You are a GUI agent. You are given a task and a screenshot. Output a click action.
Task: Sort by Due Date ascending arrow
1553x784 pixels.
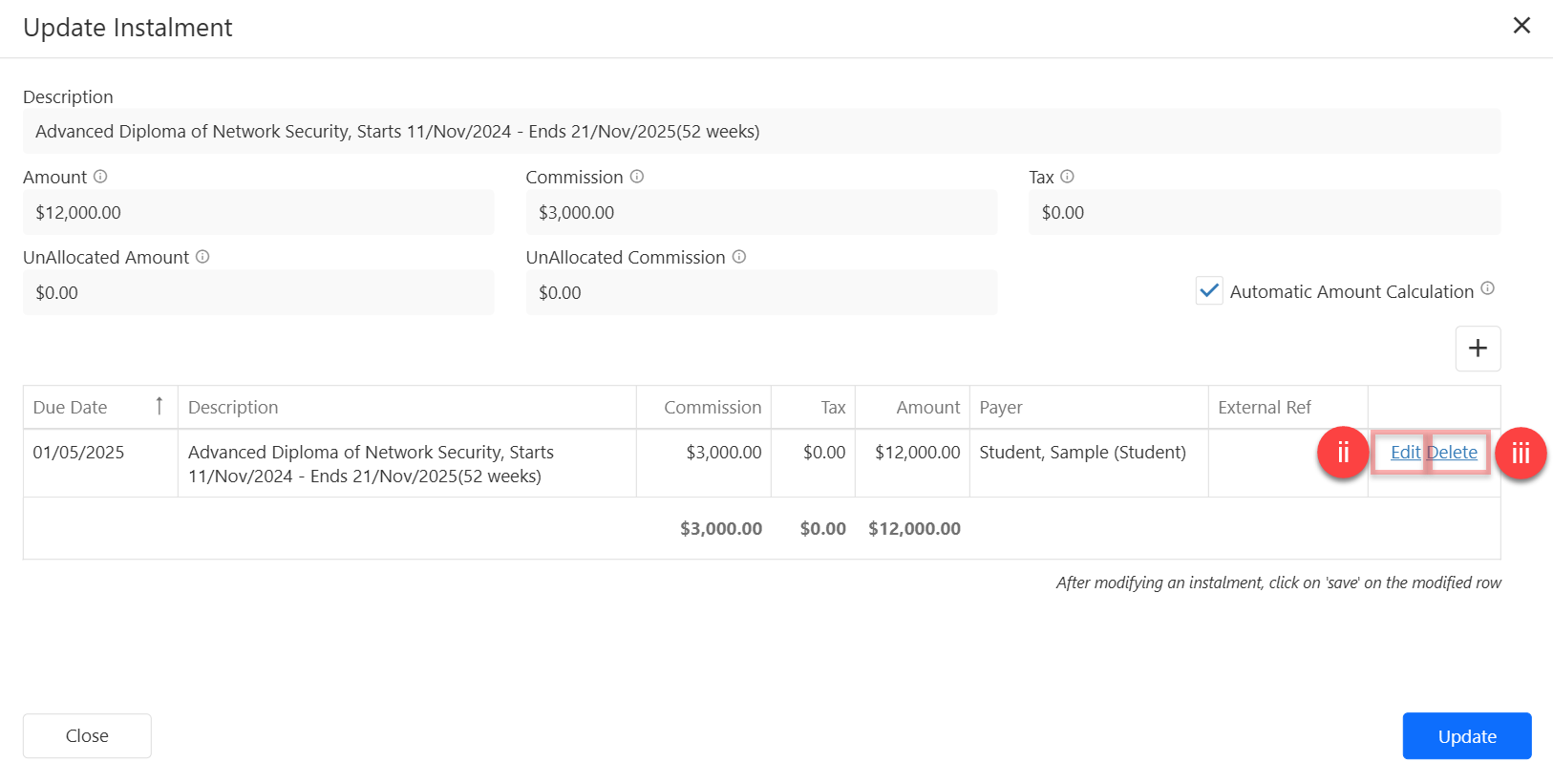160,407
